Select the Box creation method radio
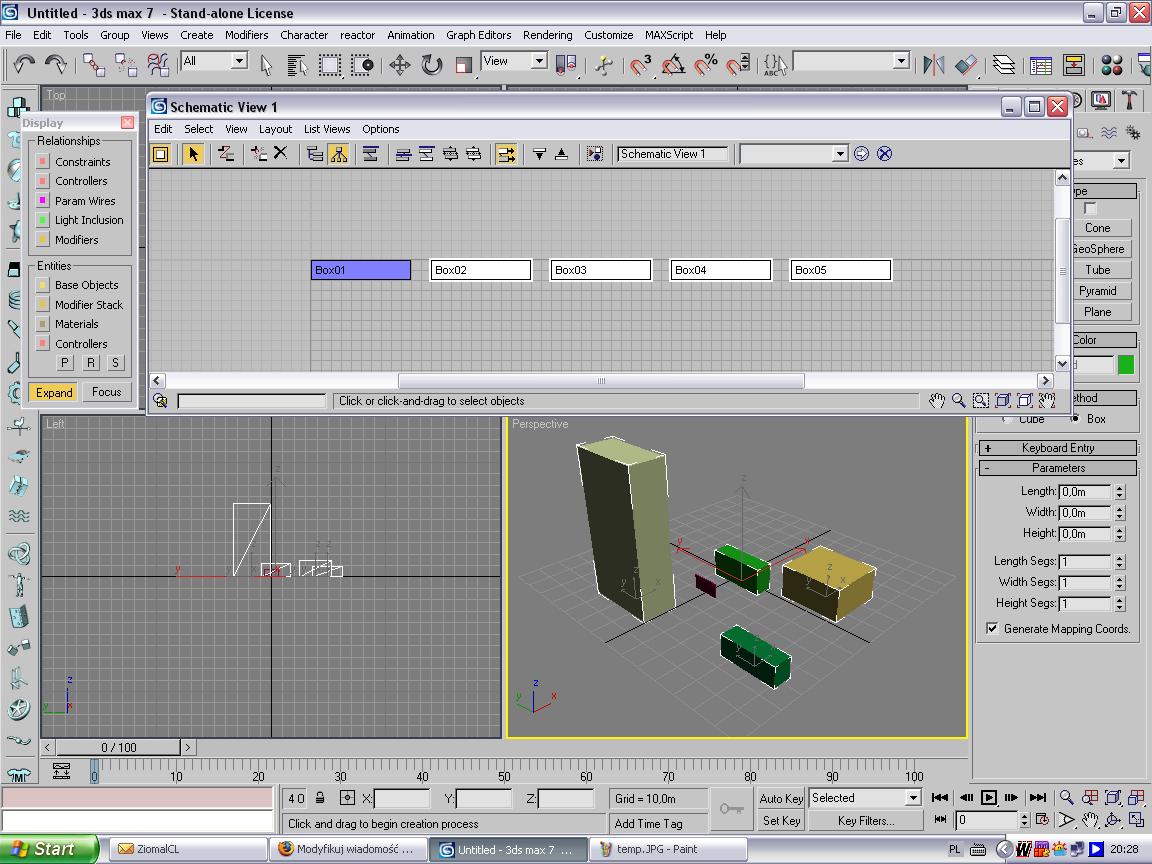Image resolution: width=1152 pixels, height=864 pixels. [x=1075, y=419]
